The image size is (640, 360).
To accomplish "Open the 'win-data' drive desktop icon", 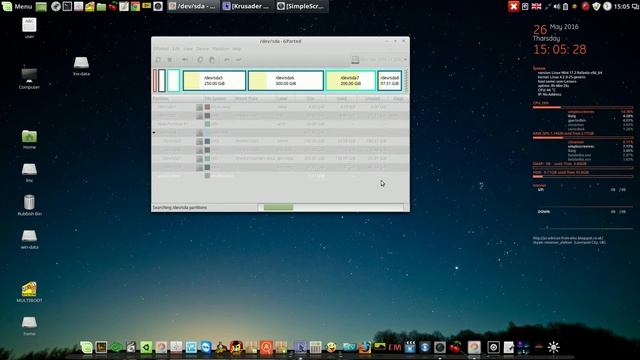I will click(29, 239).
